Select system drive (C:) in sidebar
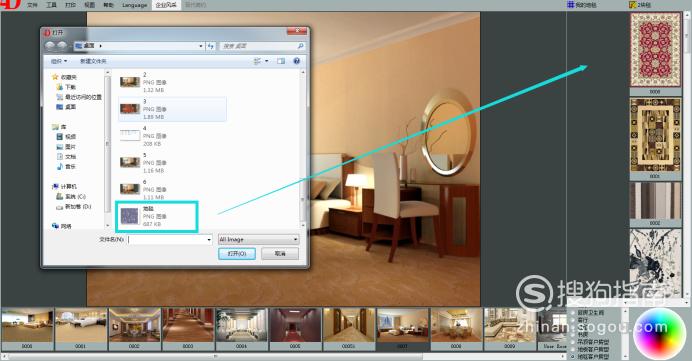The height and width of the screenshot is (361, 692). point(71,196)
